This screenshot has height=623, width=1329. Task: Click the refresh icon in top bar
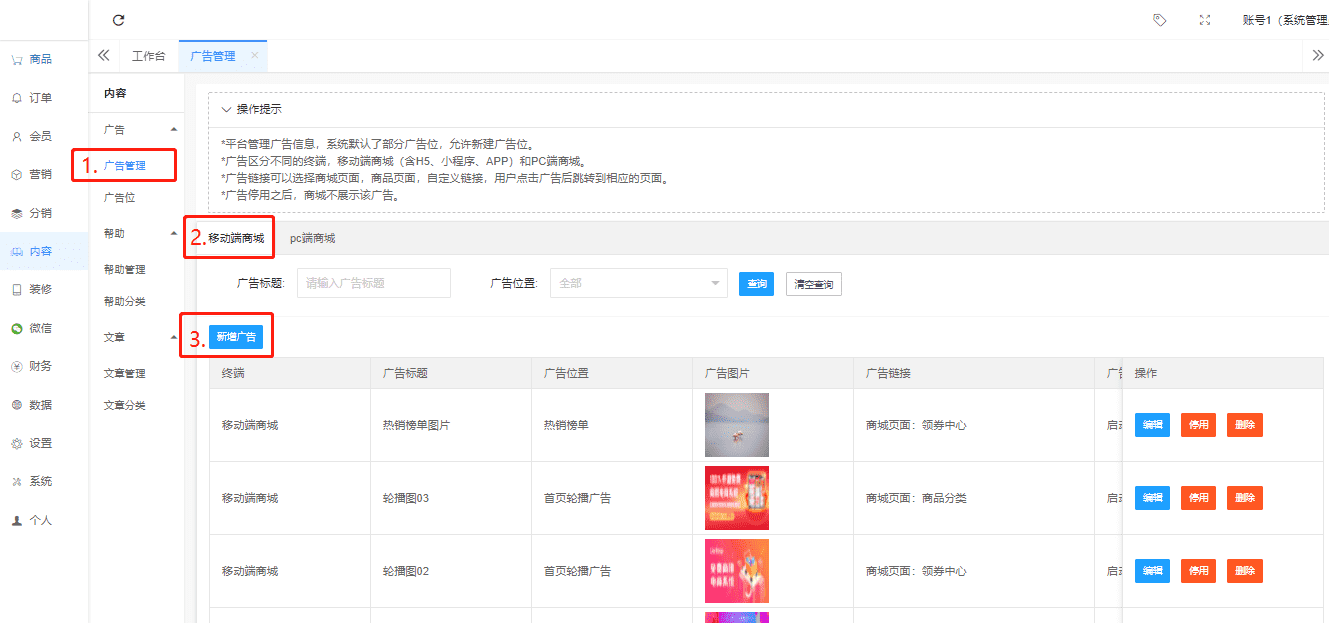point(119,20)
